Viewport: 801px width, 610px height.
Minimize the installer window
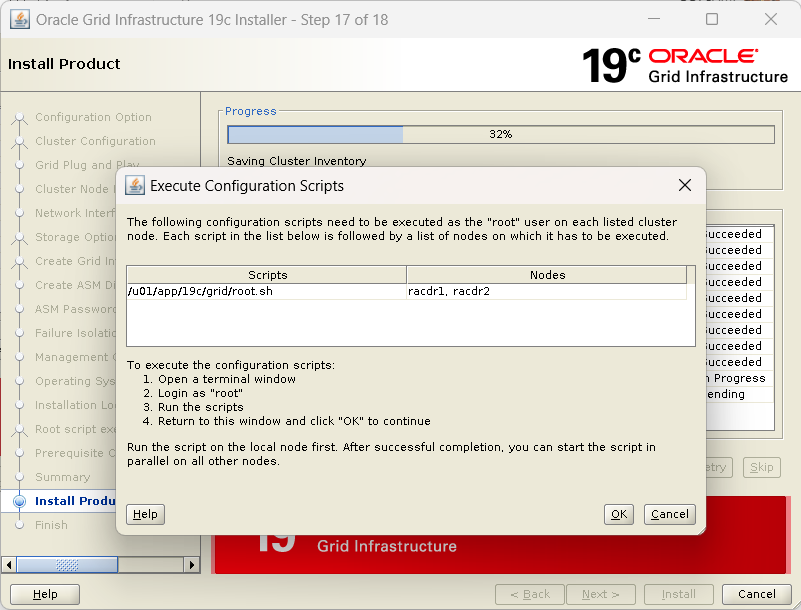654,19
